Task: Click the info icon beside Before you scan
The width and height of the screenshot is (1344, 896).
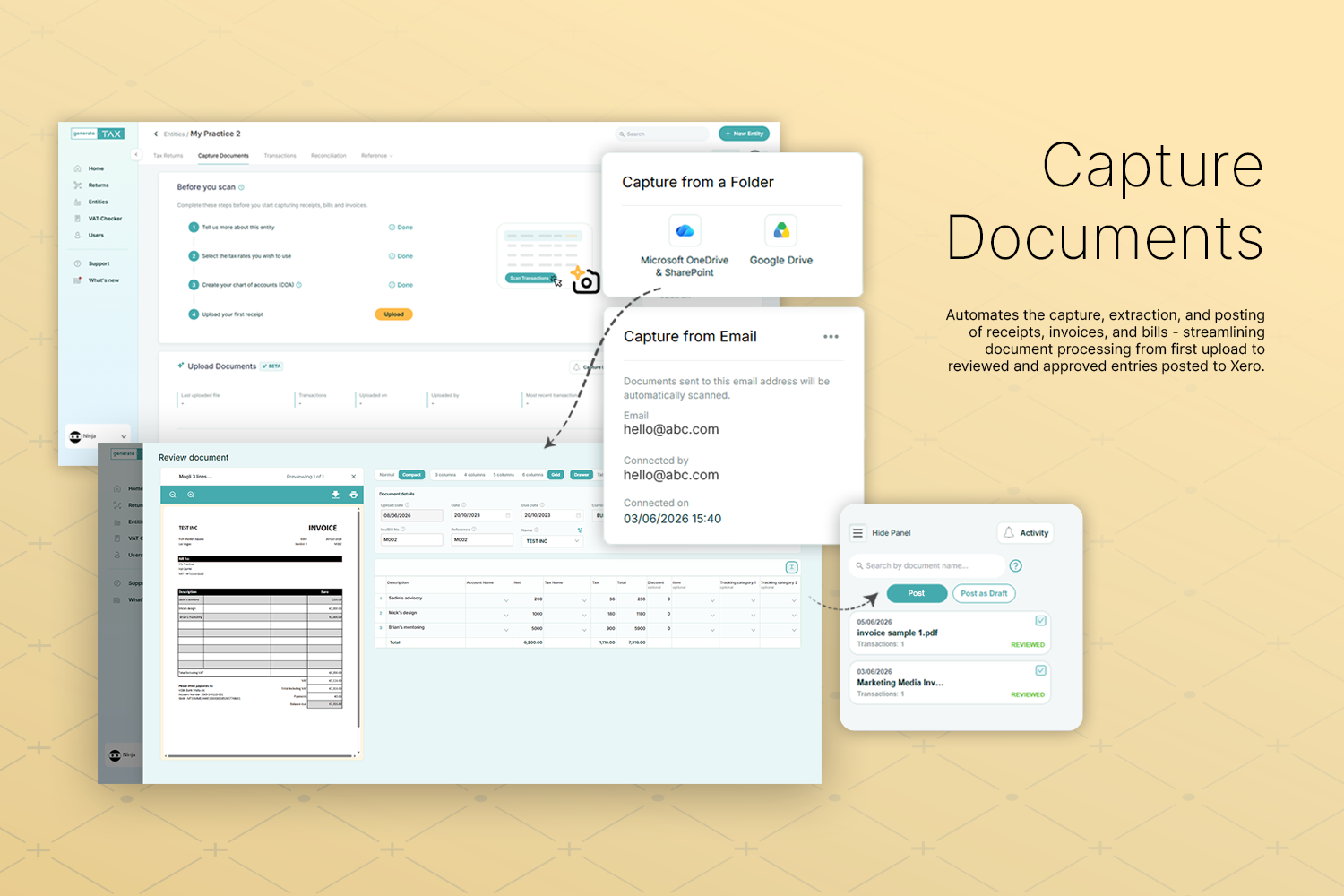Action: 241,187
